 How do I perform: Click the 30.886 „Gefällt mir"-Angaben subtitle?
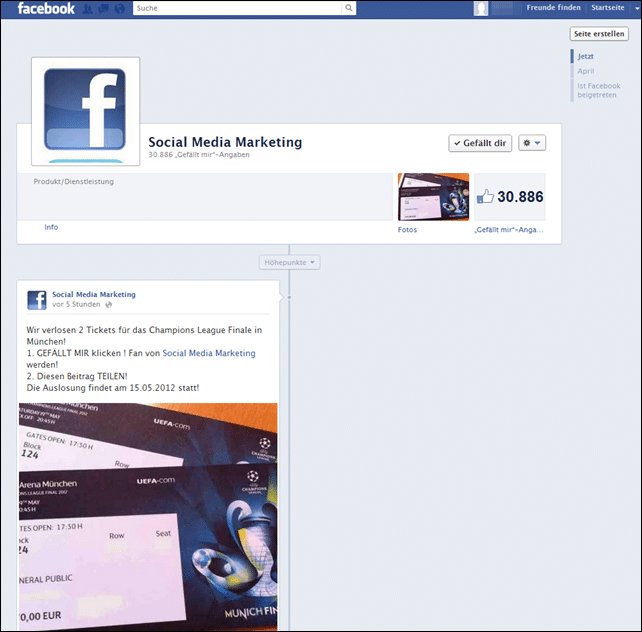(199, 155)
